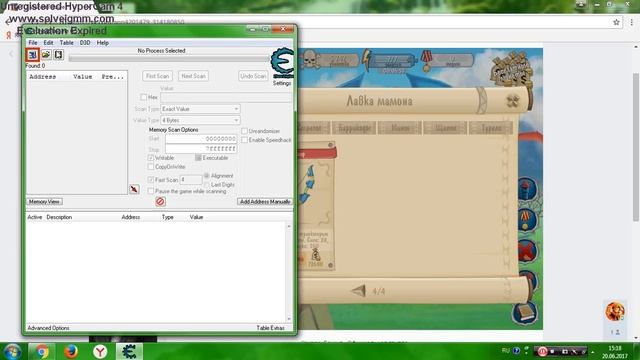The height and width of the screenshot is (360, 640).
Task: Open browser three-dot menu
Action: tap(631, 22)
